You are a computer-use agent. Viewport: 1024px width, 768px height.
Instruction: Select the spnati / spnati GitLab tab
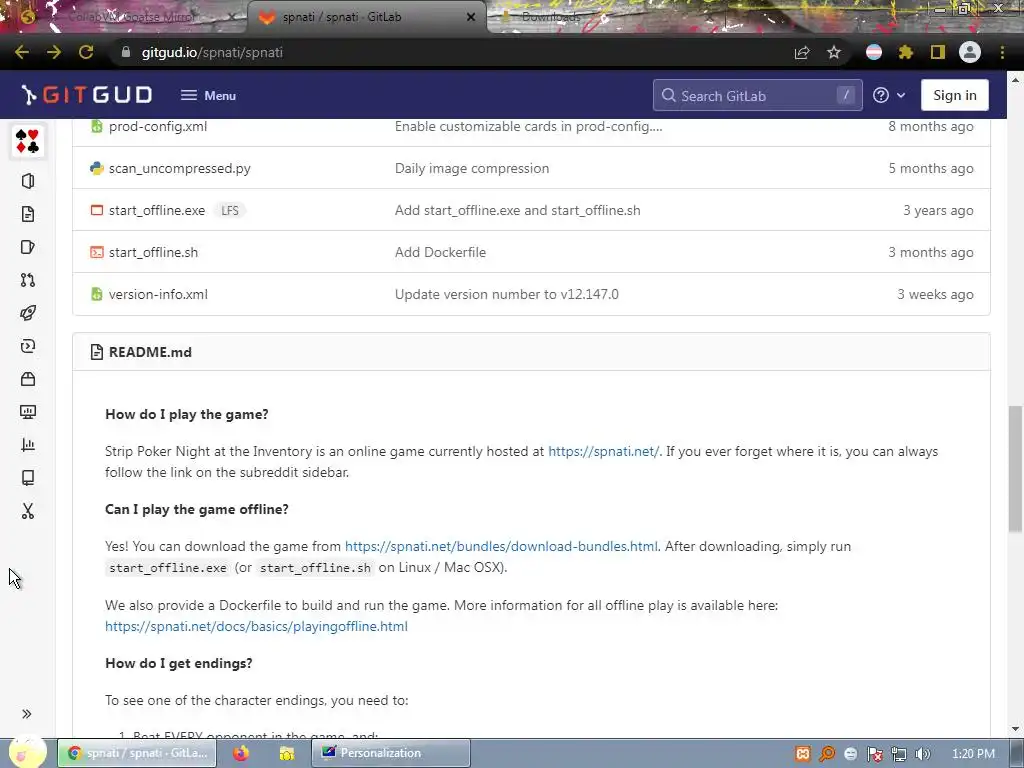(x=366, y=17)
